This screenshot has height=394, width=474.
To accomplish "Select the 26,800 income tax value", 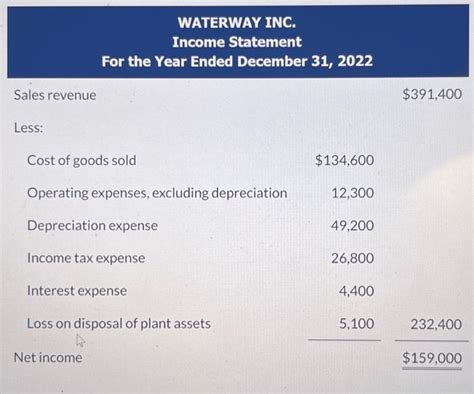I will (x=352, y=258).
